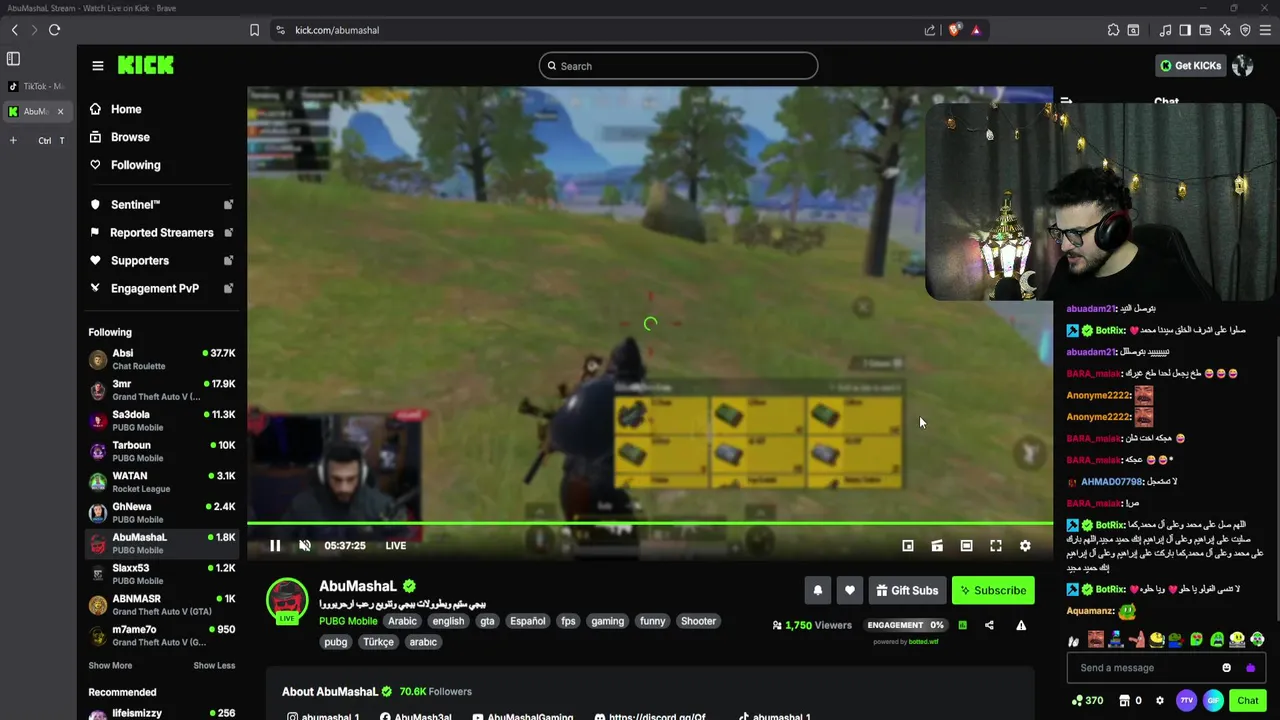
Task: Open video player settings gear
Action: pos(1025,546)
